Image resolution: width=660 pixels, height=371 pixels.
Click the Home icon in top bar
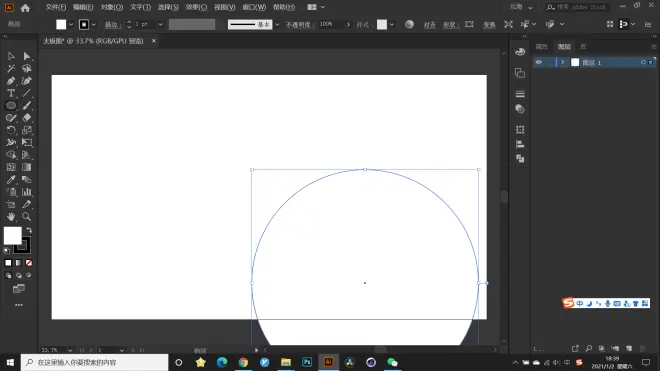[25, 8]
